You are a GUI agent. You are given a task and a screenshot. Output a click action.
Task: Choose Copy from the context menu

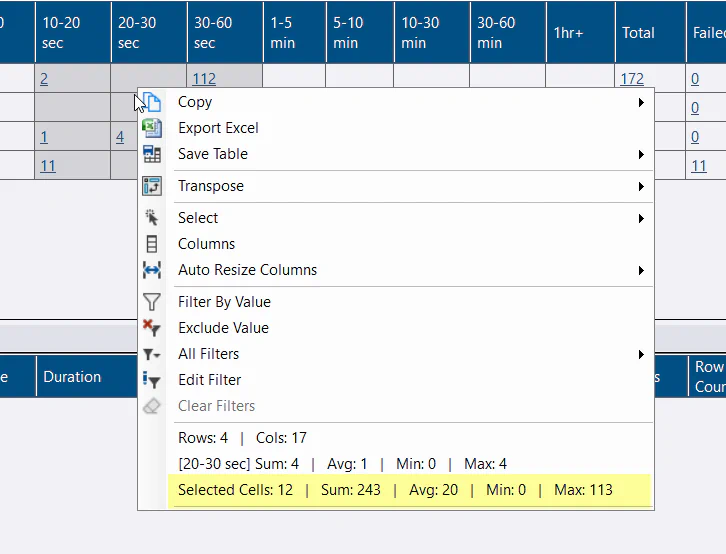click(x=396, y=102)
